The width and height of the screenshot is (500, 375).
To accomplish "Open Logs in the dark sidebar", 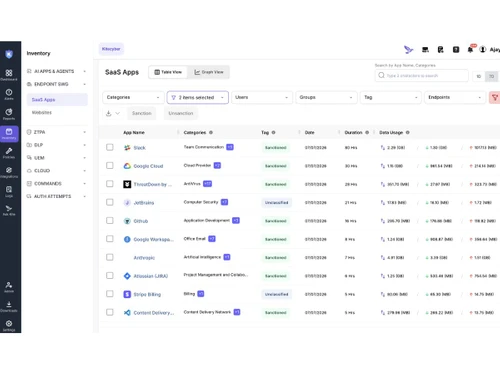I will (x=9, y=192).
